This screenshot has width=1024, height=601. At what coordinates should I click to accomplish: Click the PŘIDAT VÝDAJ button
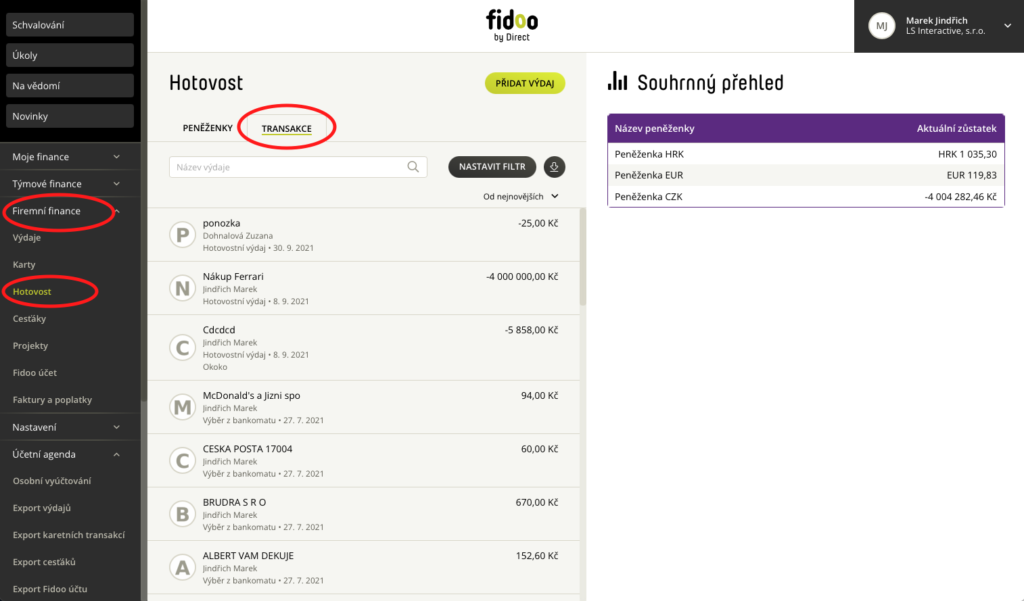click(x=524, y=83)
